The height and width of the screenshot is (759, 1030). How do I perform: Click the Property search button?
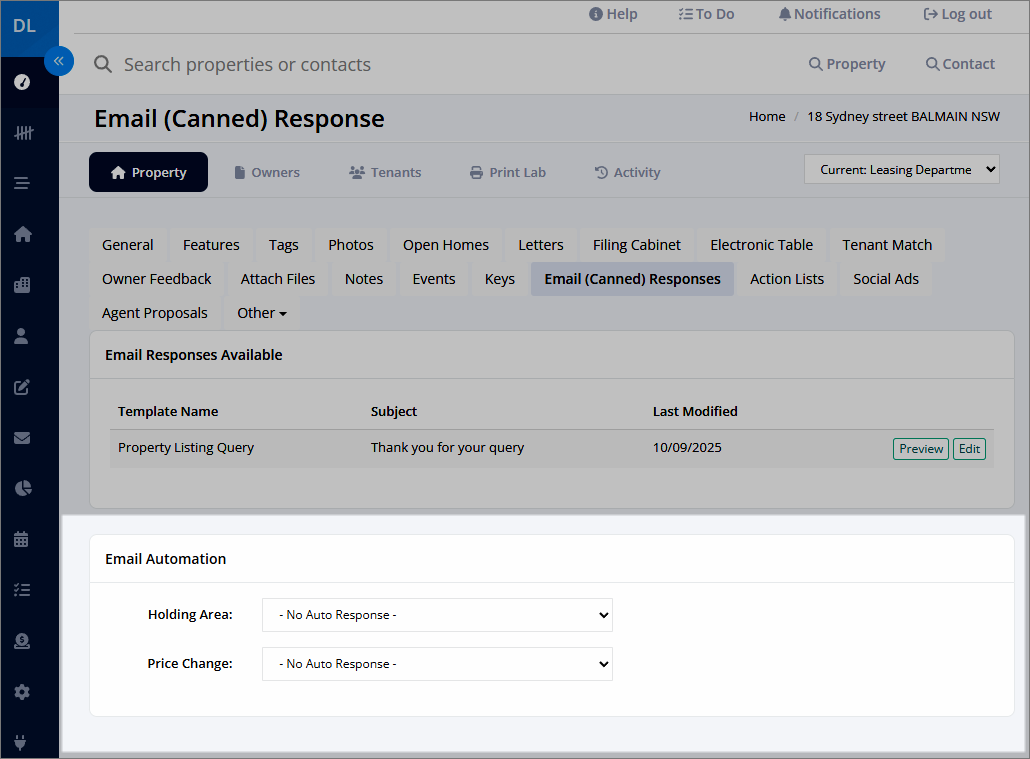click(847, 64)
